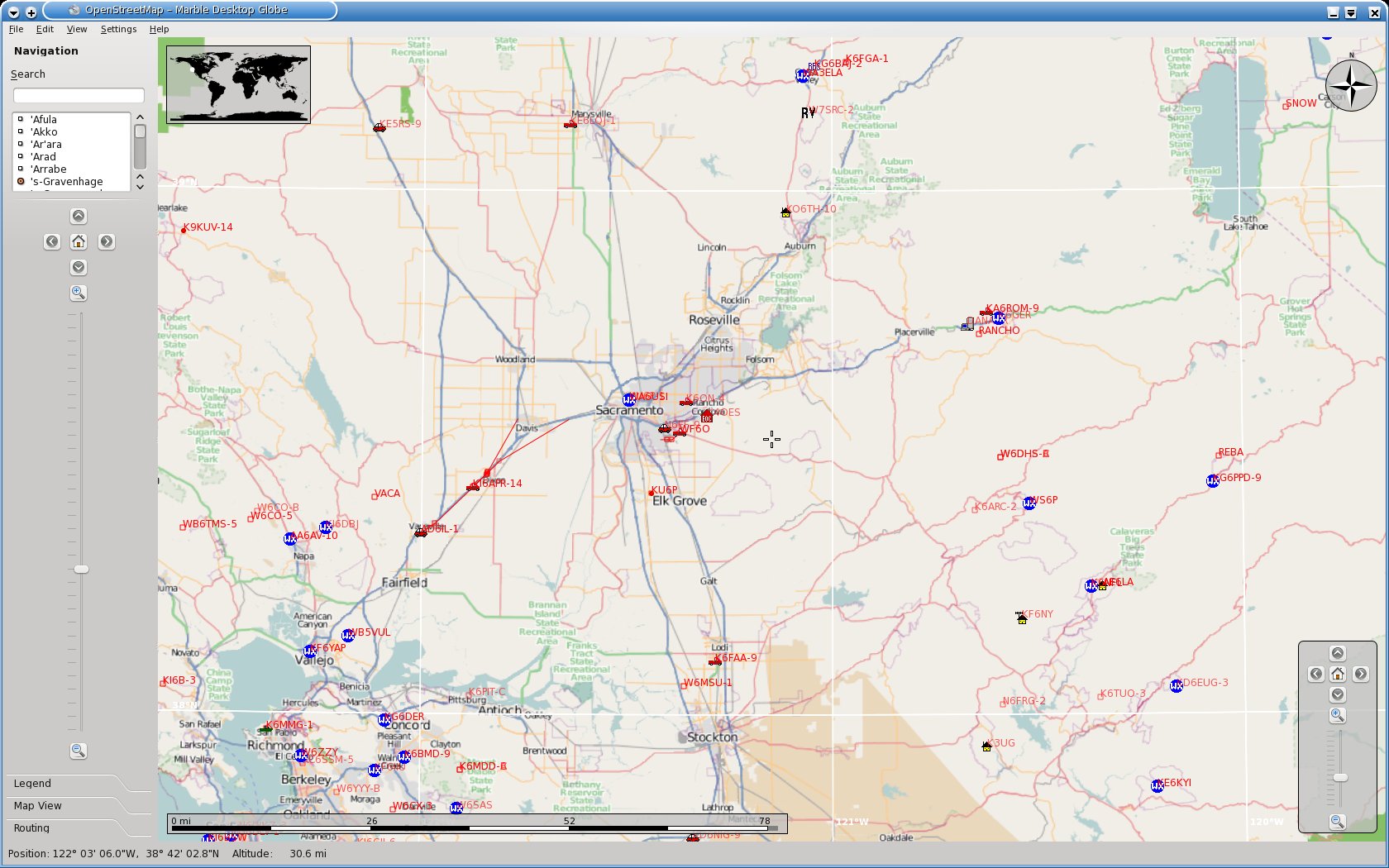Screen dimensions: 1389x868
Task: Select the G6PPD-9 blue station marker
Action: (x=1213, y=481)
